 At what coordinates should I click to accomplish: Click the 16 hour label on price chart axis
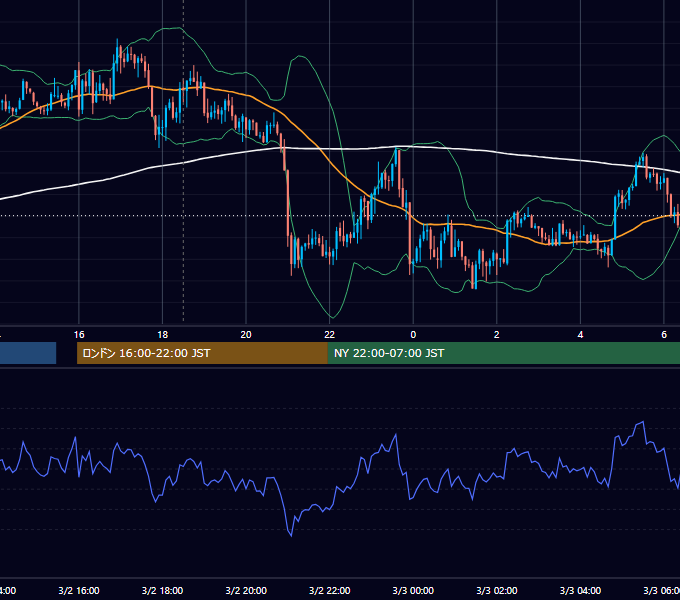click(79, 335)
